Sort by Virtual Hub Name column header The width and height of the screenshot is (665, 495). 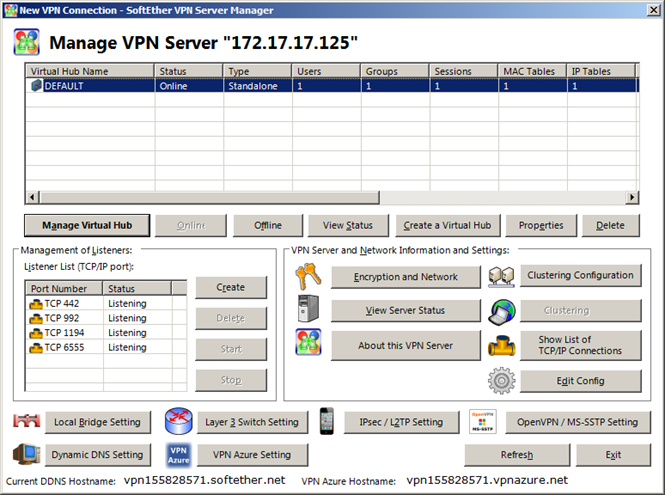coord(90,71)
